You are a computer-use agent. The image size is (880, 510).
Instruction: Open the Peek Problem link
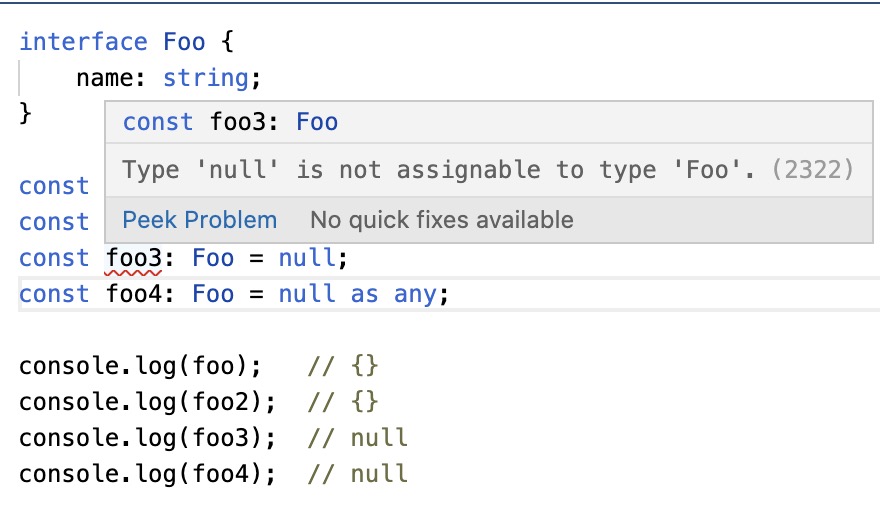coord(200,220)
